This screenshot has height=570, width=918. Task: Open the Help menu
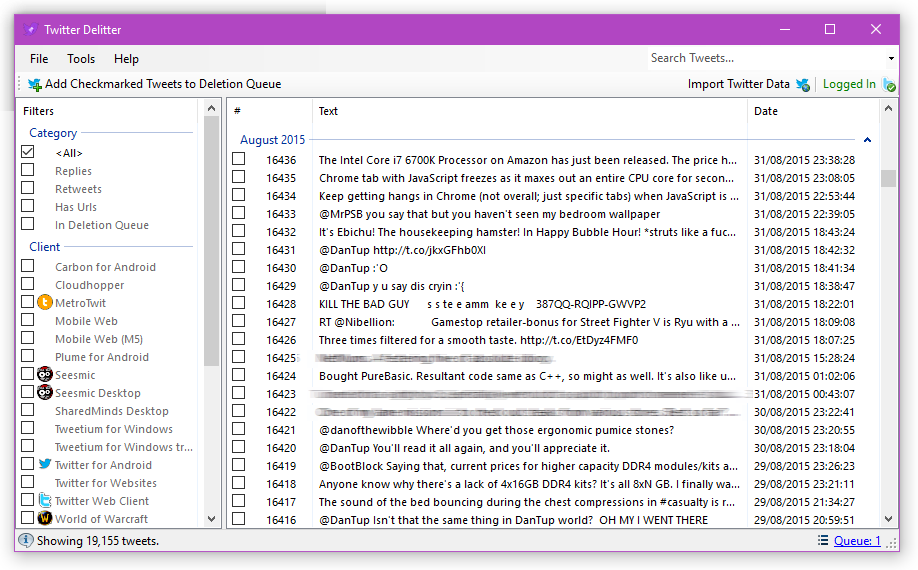[126, 59]
